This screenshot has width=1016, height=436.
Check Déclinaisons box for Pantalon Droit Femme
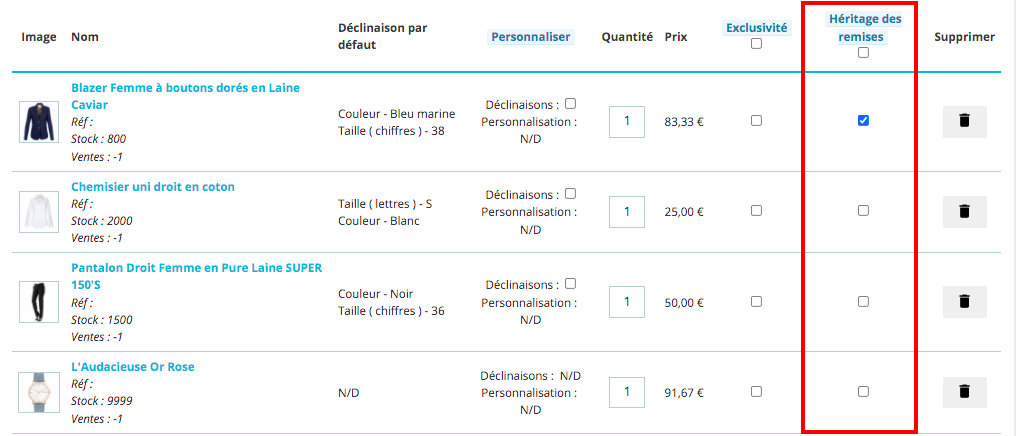(570, 283)
